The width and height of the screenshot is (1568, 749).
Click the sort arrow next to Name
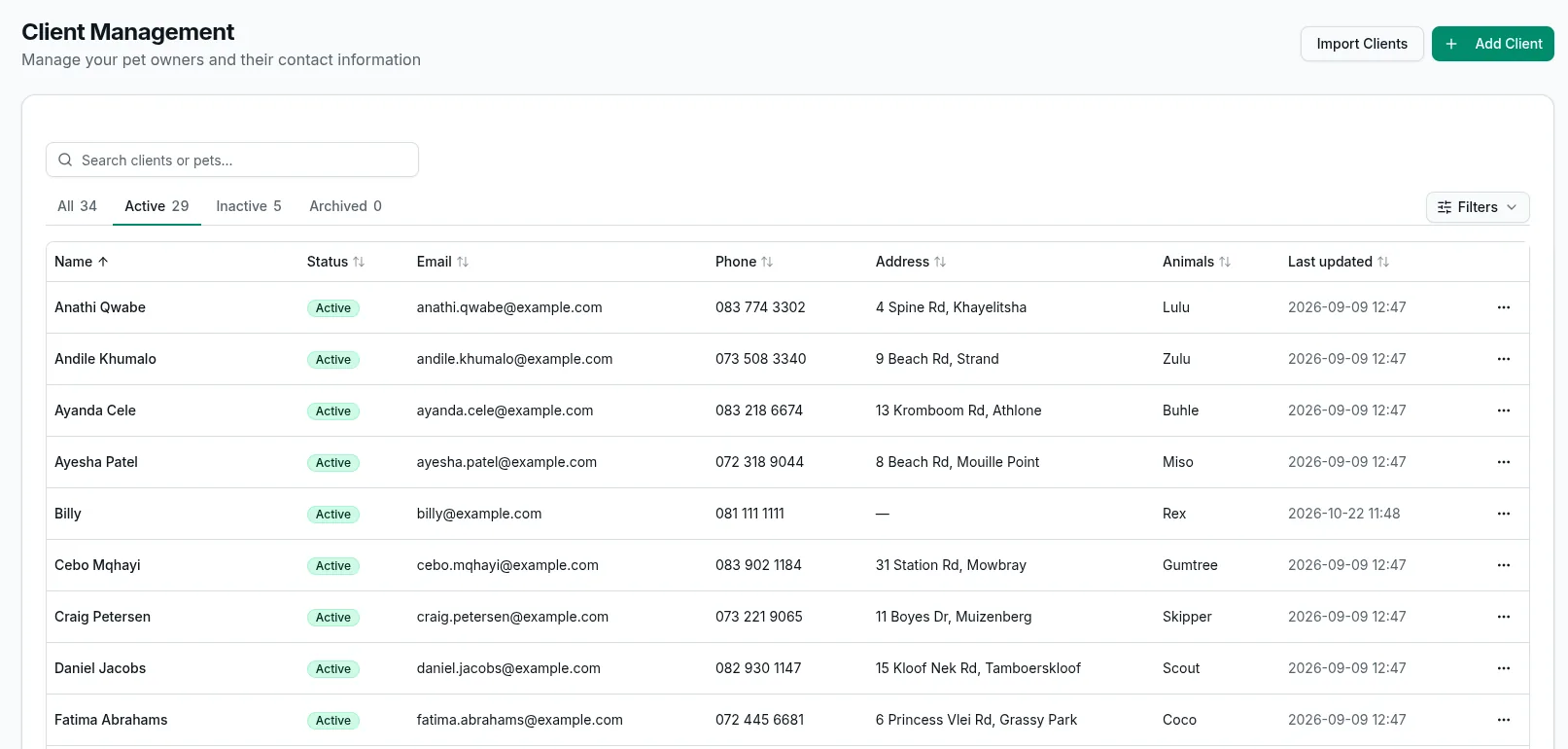103,262
